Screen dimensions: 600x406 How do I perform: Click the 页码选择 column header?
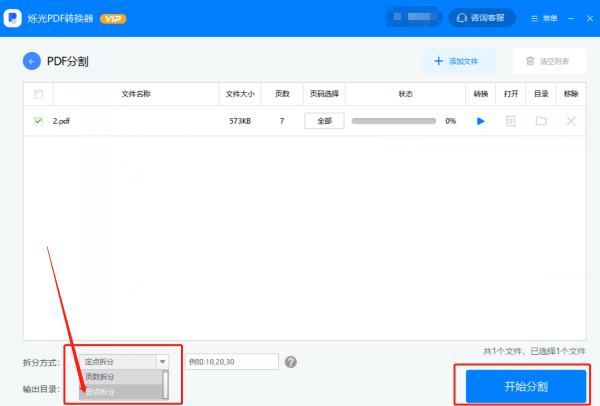coord(324,94)
